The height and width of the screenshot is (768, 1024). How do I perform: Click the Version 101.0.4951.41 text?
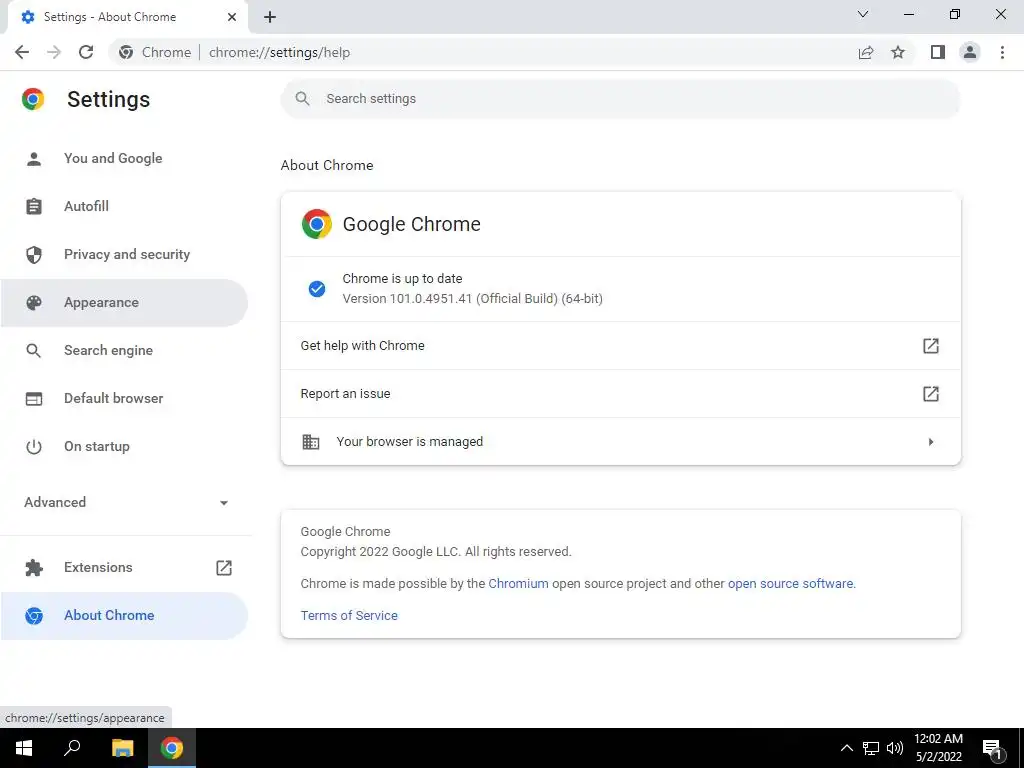472,298
